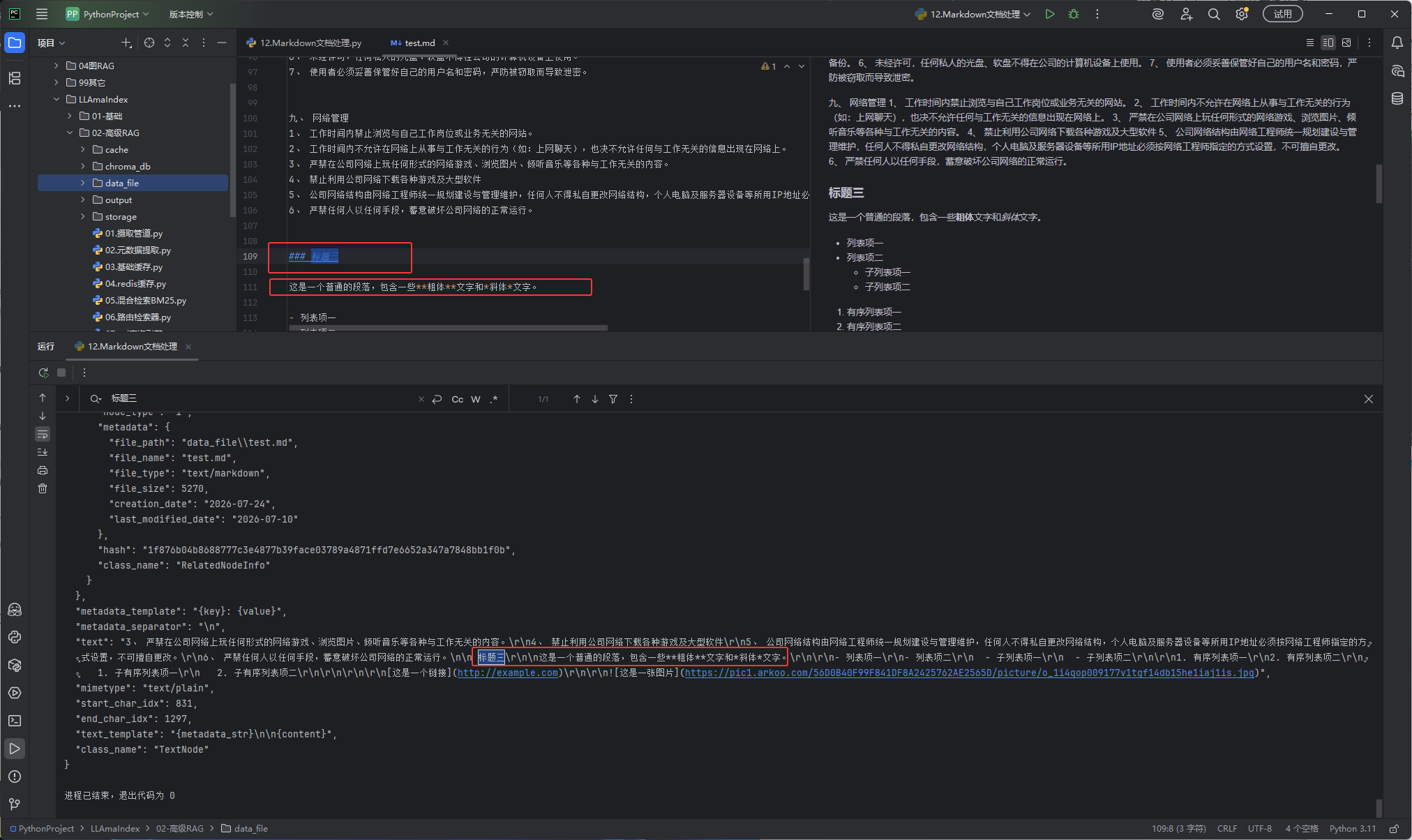Click the markdown preview scrollbar

tap(1379, 183)
